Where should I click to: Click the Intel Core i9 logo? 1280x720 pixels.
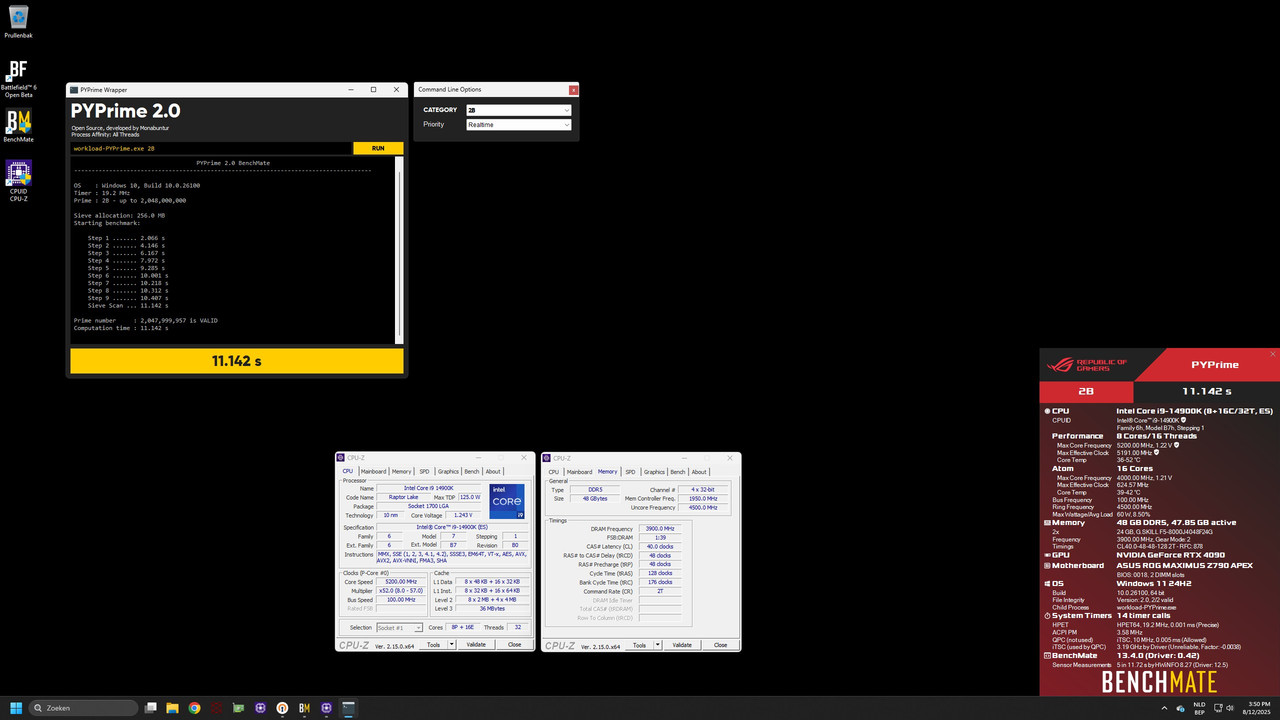[507, 501]
